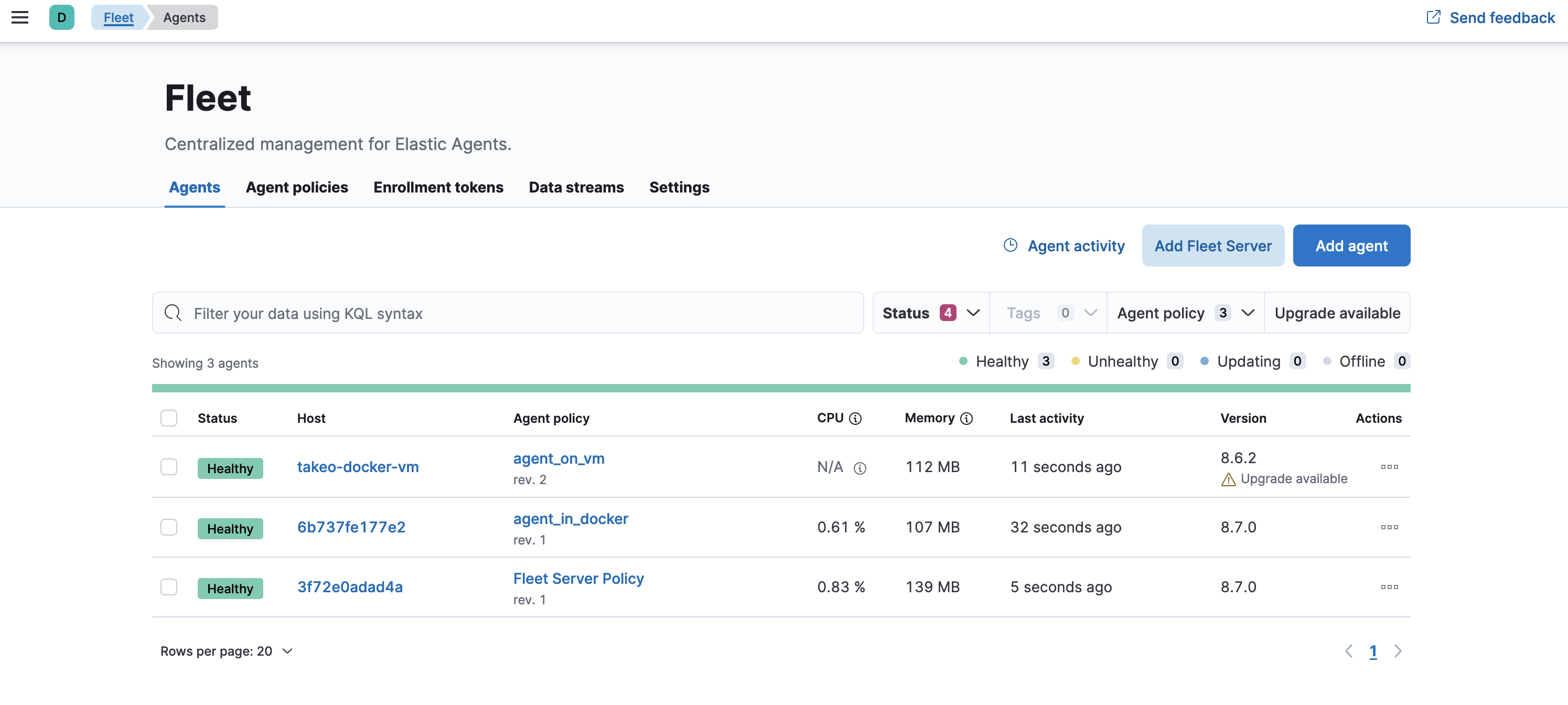
Task: Expand the Status filter dropdown
Action: coord(930,312)
